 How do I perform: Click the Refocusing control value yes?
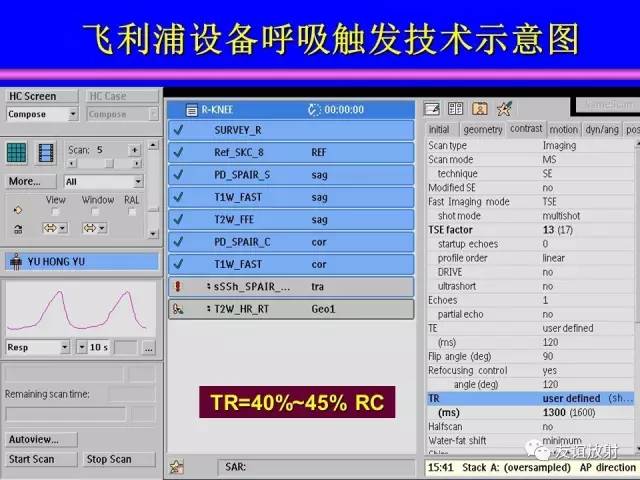[549, 371]
